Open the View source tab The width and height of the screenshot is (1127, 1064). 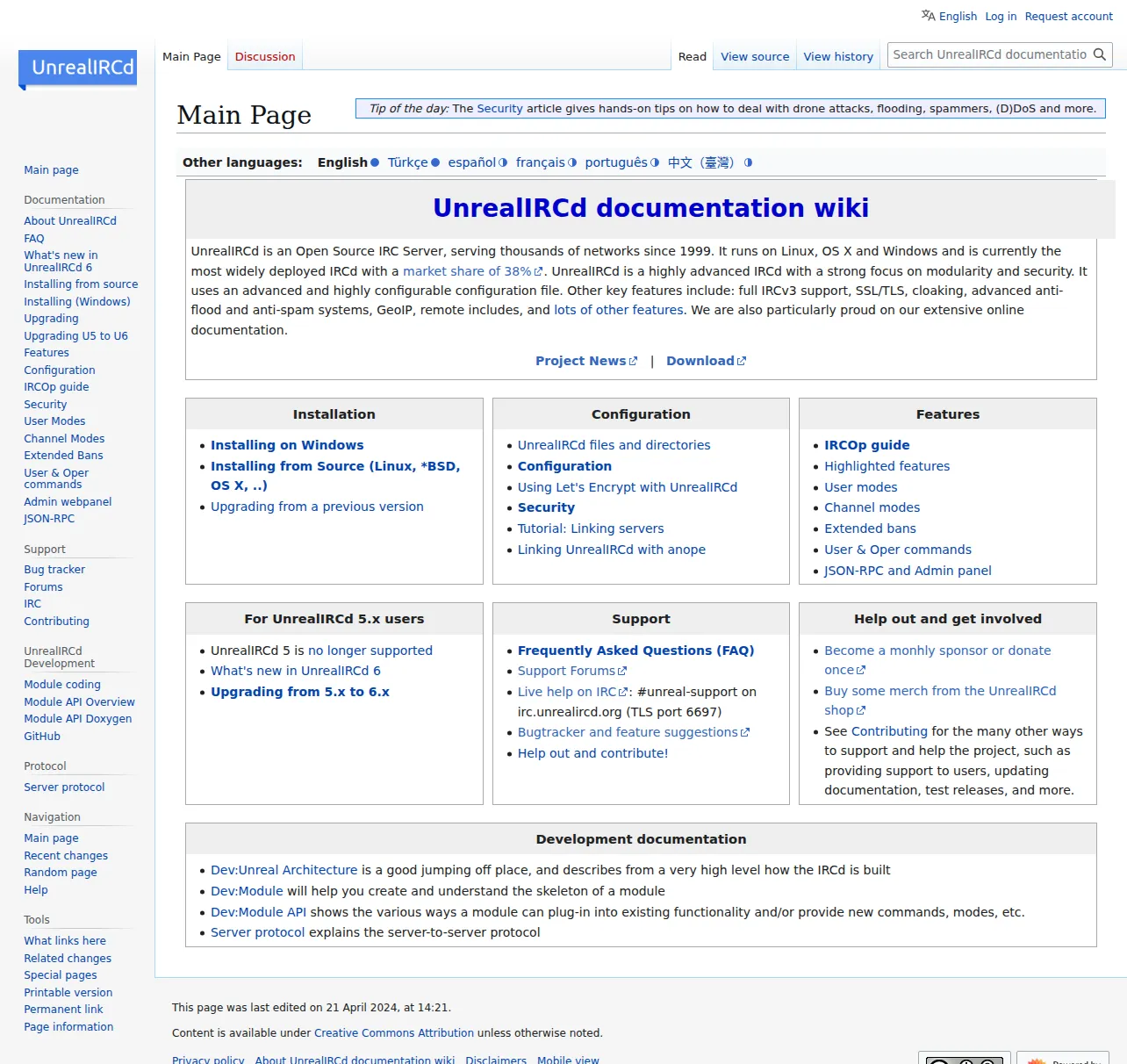pos(755,56)
